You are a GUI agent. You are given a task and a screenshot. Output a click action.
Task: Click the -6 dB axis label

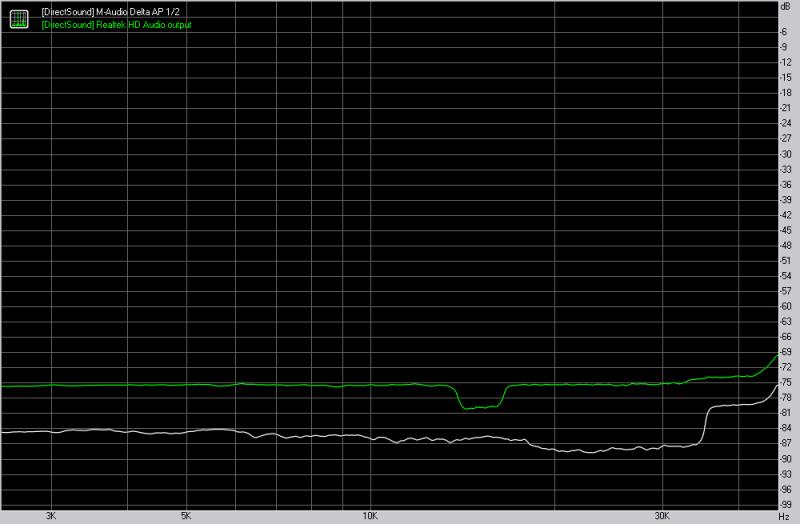tap(786, 32)
